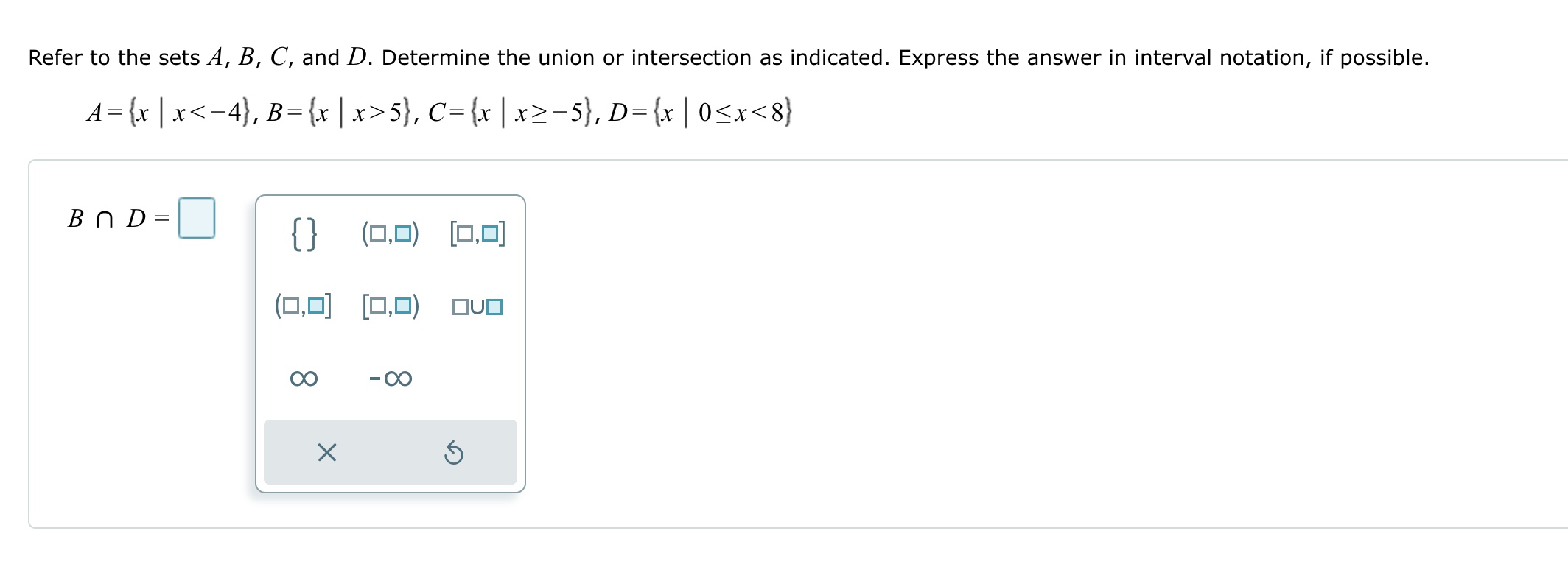Clear the answer with the X button

coord(326,453)
